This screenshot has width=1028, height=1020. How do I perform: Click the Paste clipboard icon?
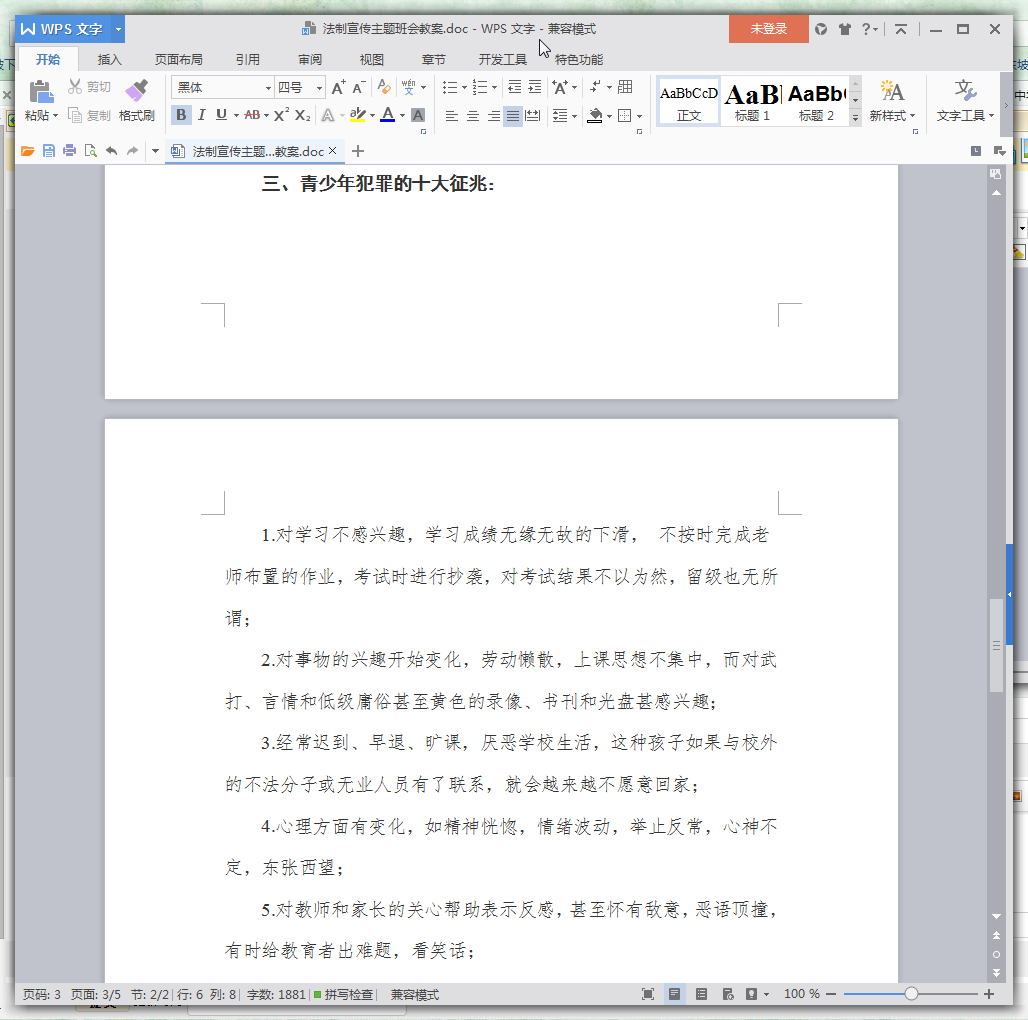click(41, 91)
